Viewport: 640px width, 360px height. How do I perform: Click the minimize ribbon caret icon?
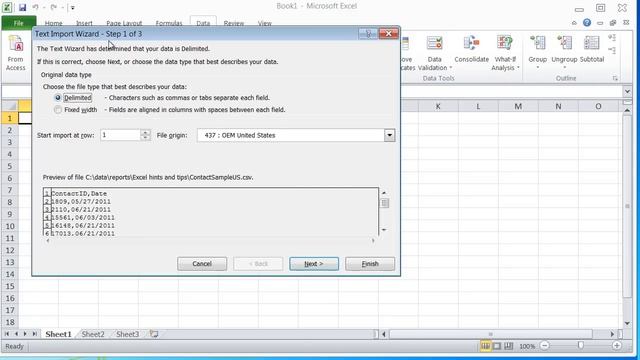pyautogui.click(x=574, y=23)
